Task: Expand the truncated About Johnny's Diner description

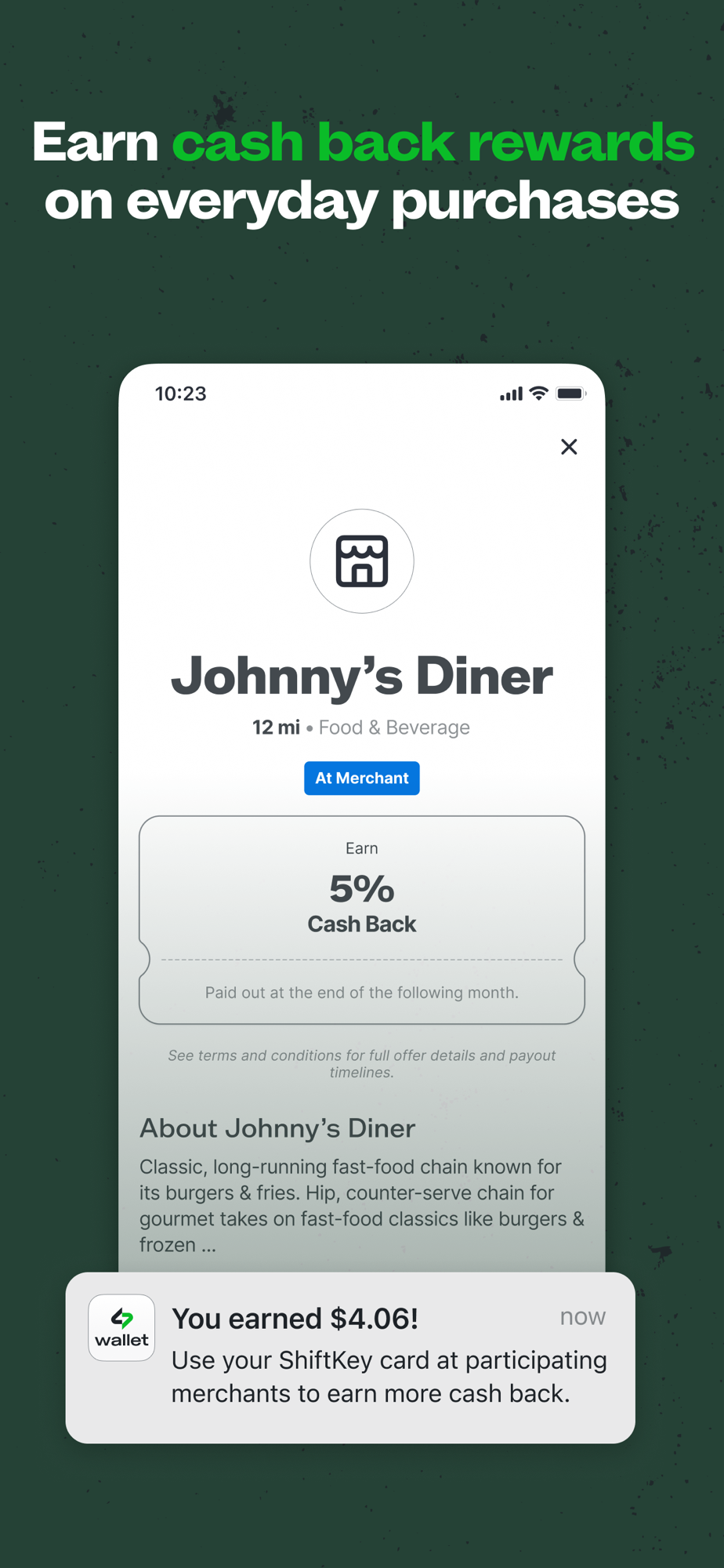Action: (x=362, y=1205)
